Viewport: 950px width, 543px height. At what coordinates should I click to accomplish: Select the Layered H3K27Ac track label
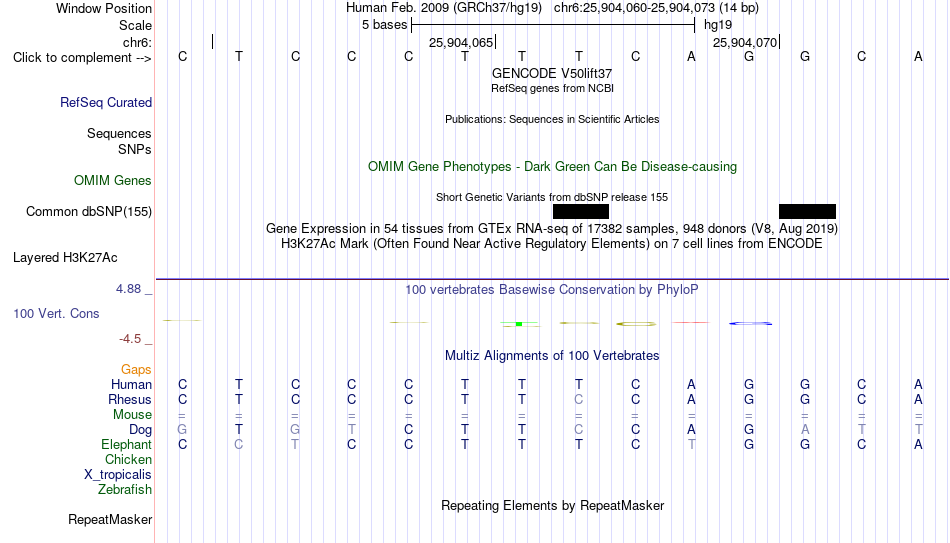click(65, 258)
